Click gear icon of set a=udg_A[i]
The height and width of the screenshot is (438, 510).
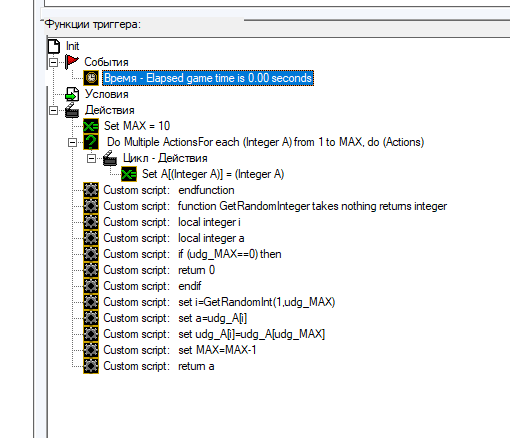pos(91,318)
